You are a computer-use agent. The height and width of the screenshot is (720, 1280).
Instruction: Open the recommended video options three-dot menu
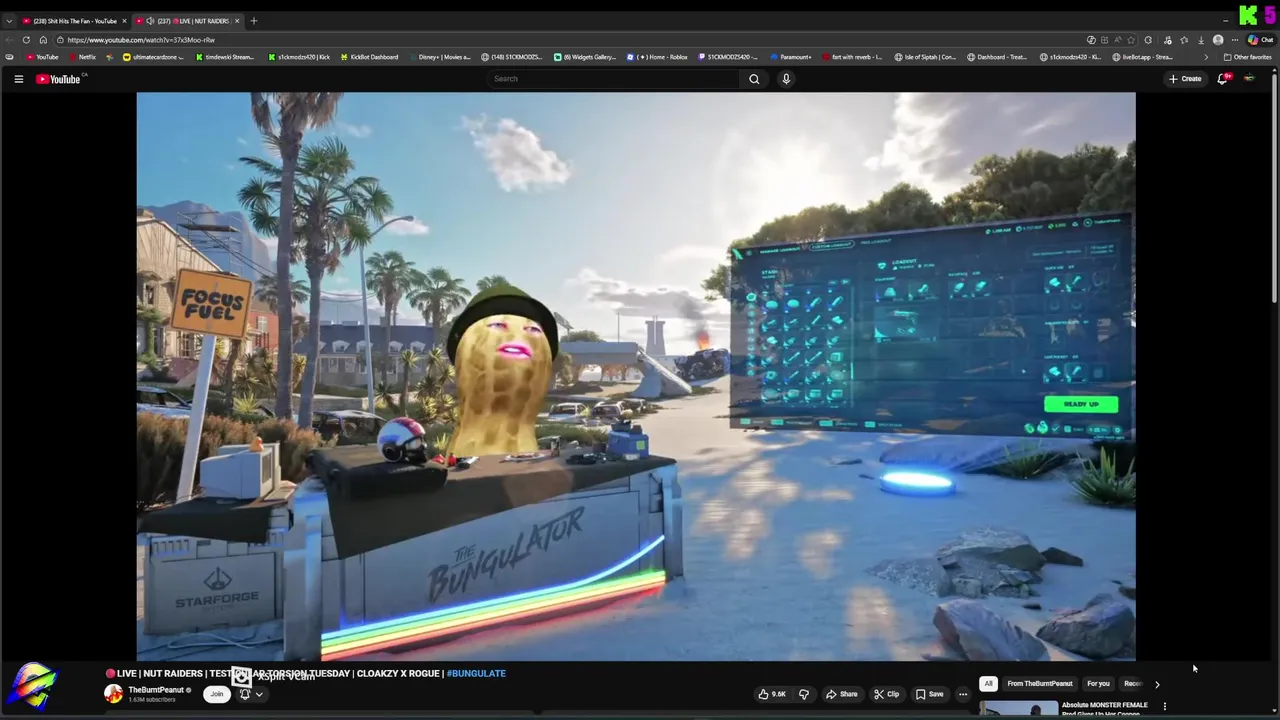pos(1164,707)
